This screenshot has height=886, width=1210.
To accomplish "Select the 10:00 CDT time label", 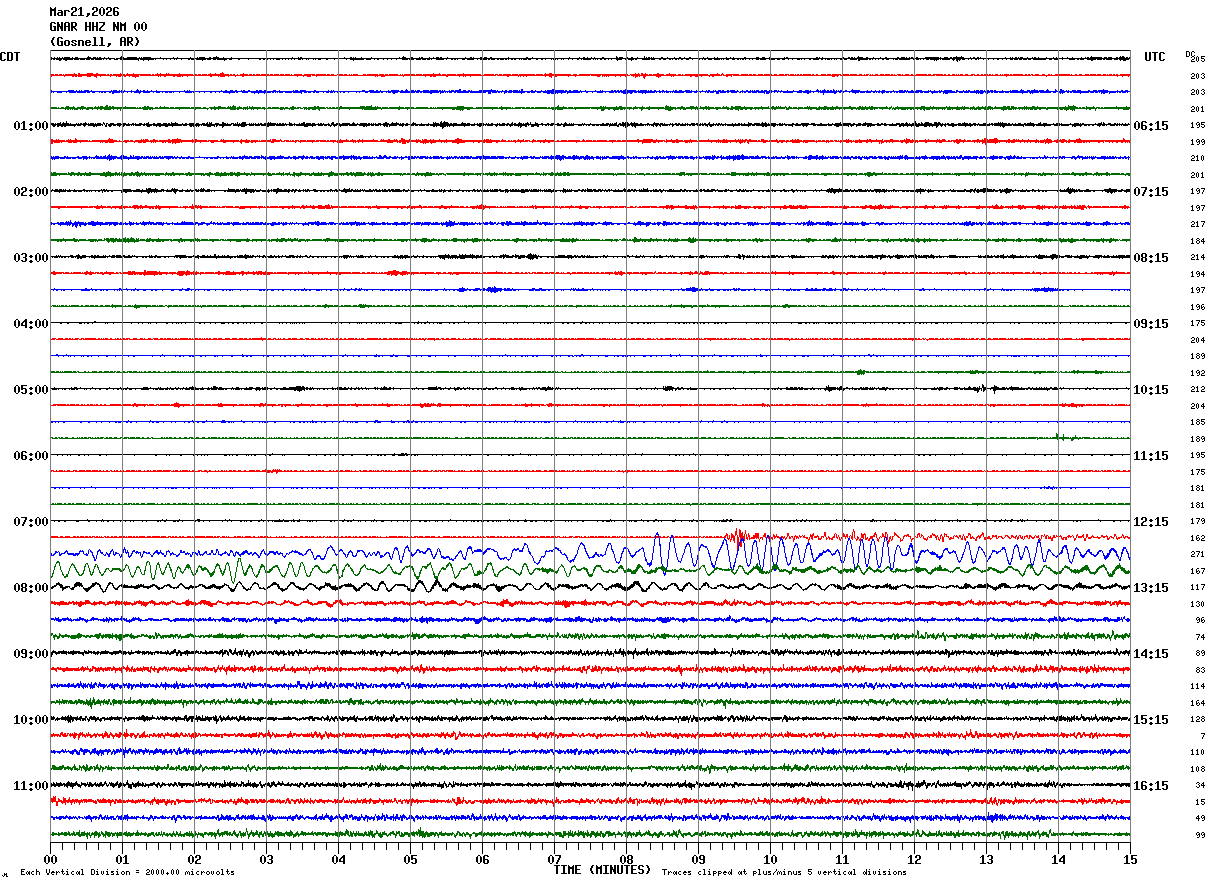I will 31,720.
